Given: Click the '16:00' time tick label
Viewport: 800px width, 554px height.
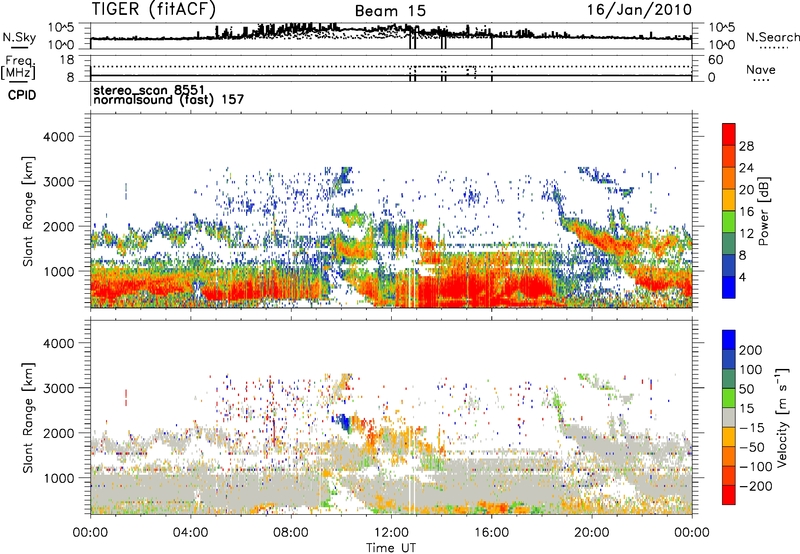Looking at the screenshot, I should coord(491,533).
